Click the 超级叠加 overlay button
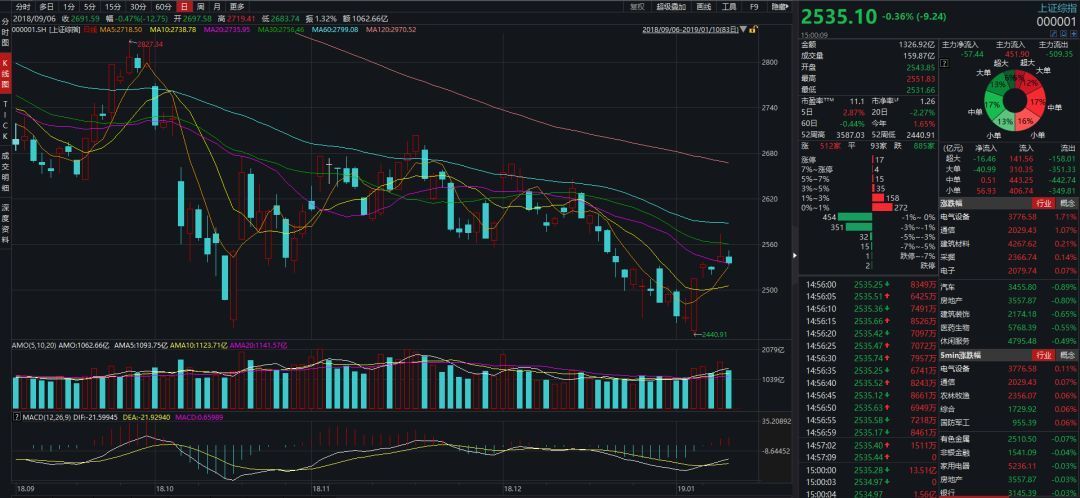This screenshot has height=498, width=1080. click(670, 6)
